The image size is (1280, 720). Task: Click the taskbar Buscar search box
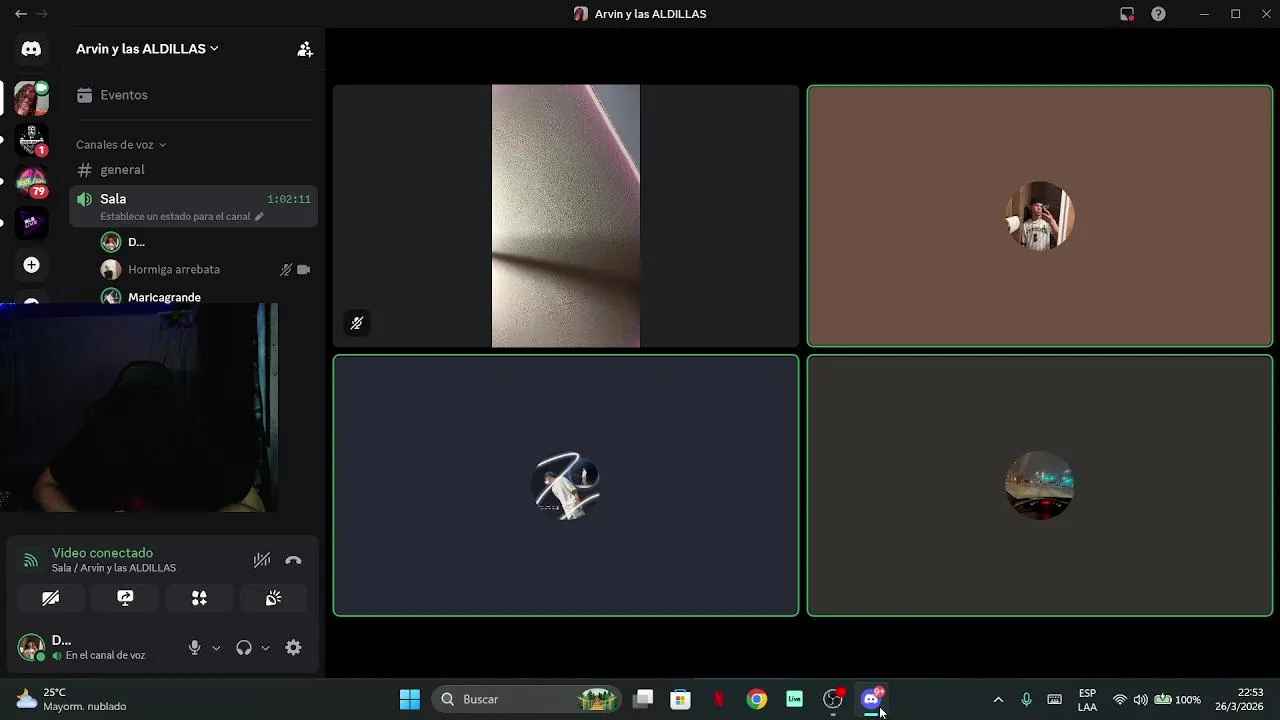[526, 699]
